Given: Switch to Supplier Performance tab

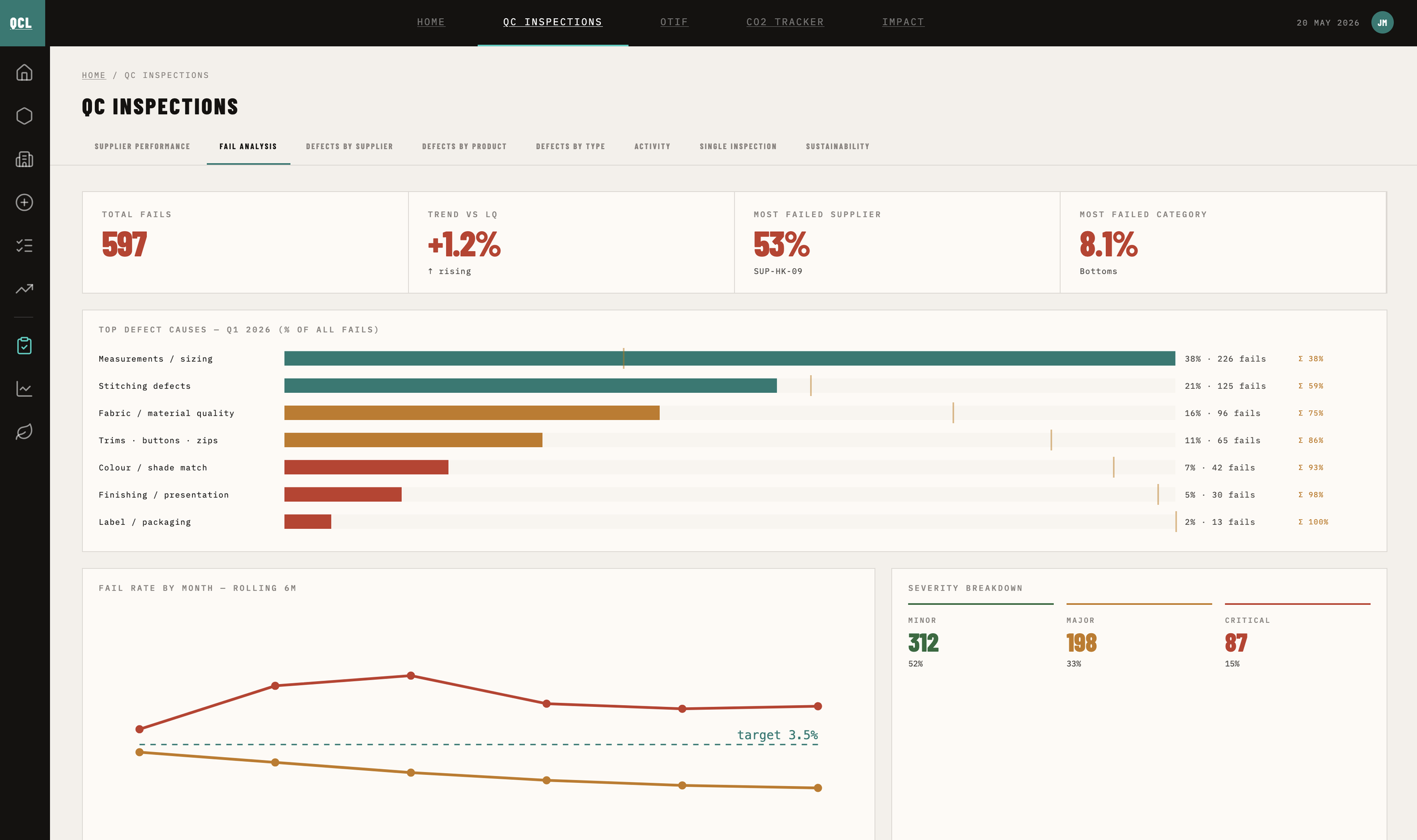Looking at the screenshot, I should [142, 146].
